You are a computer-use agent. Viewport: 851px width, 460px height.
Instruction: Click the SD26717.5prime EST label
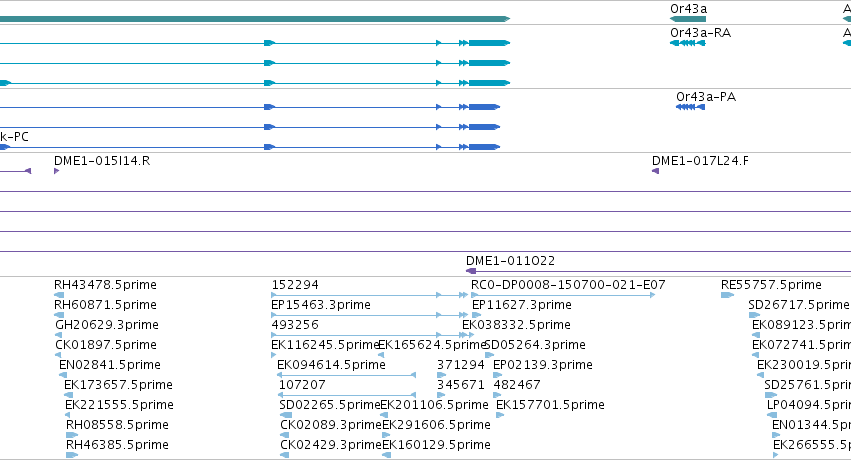point(799,305)
